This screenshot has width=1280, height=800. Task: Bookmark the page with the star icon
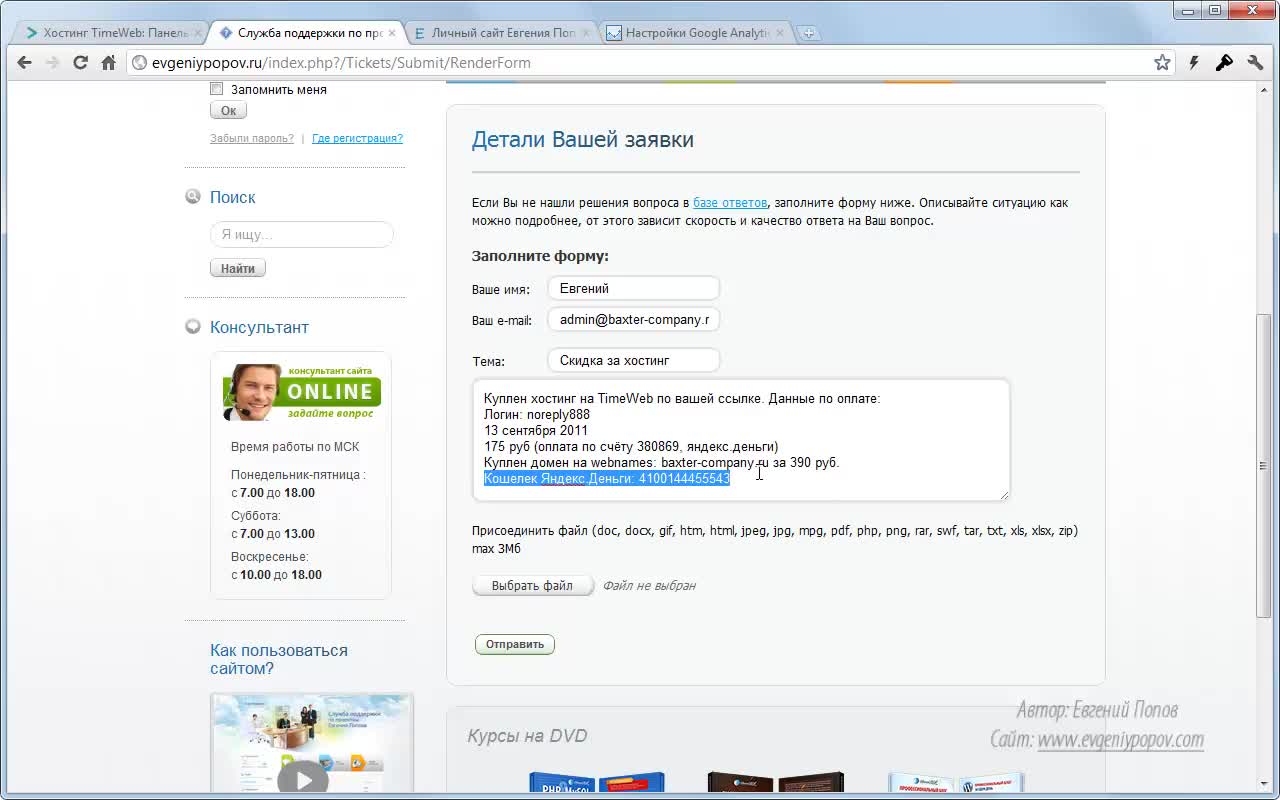pyautogui.click(x=1162, y=63)
